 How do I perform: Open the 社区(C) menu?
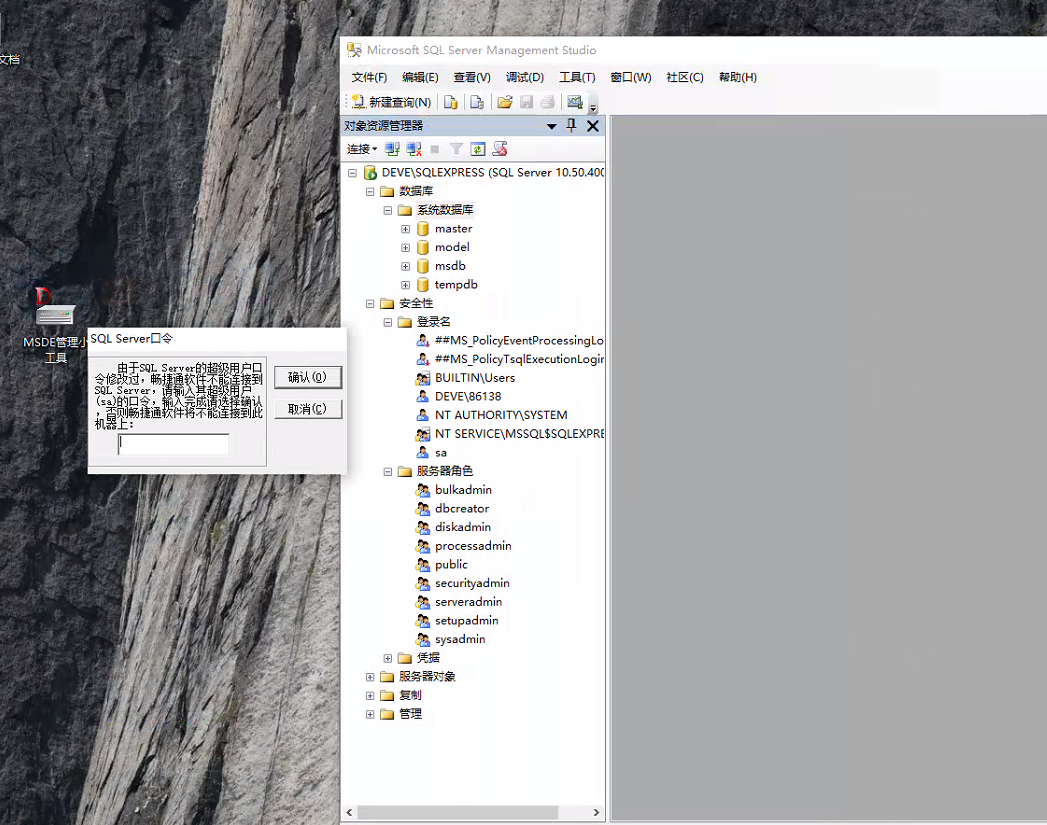coord(684,77)
